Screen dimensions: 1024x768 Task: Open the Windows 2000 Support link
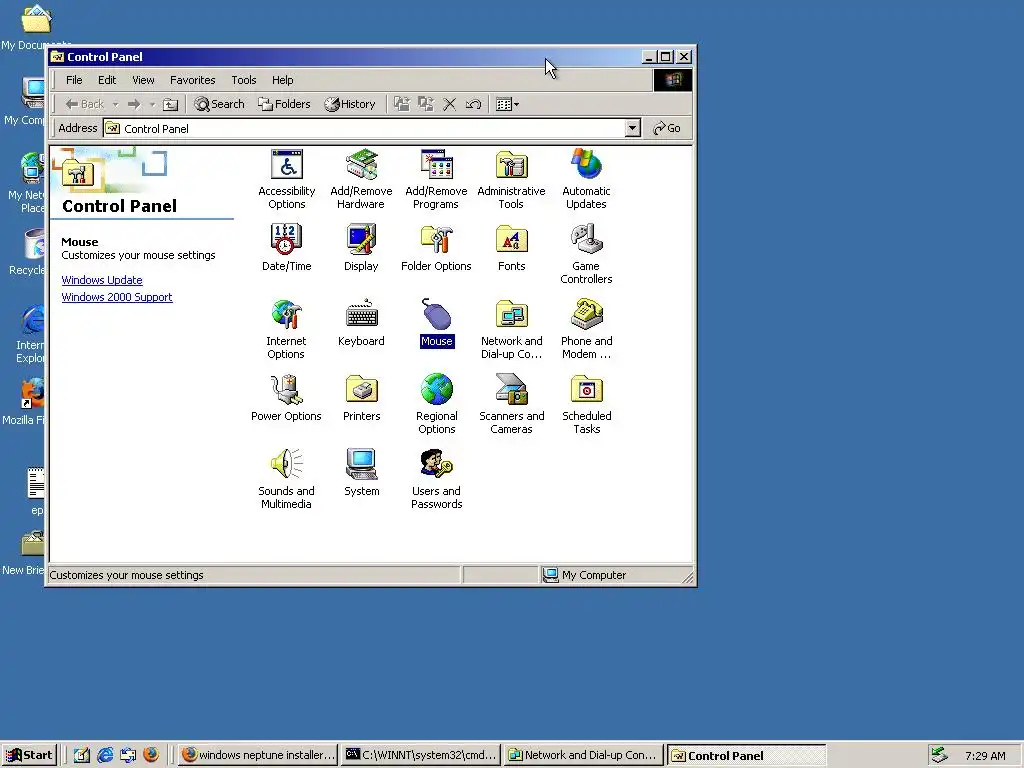point(117,297)
